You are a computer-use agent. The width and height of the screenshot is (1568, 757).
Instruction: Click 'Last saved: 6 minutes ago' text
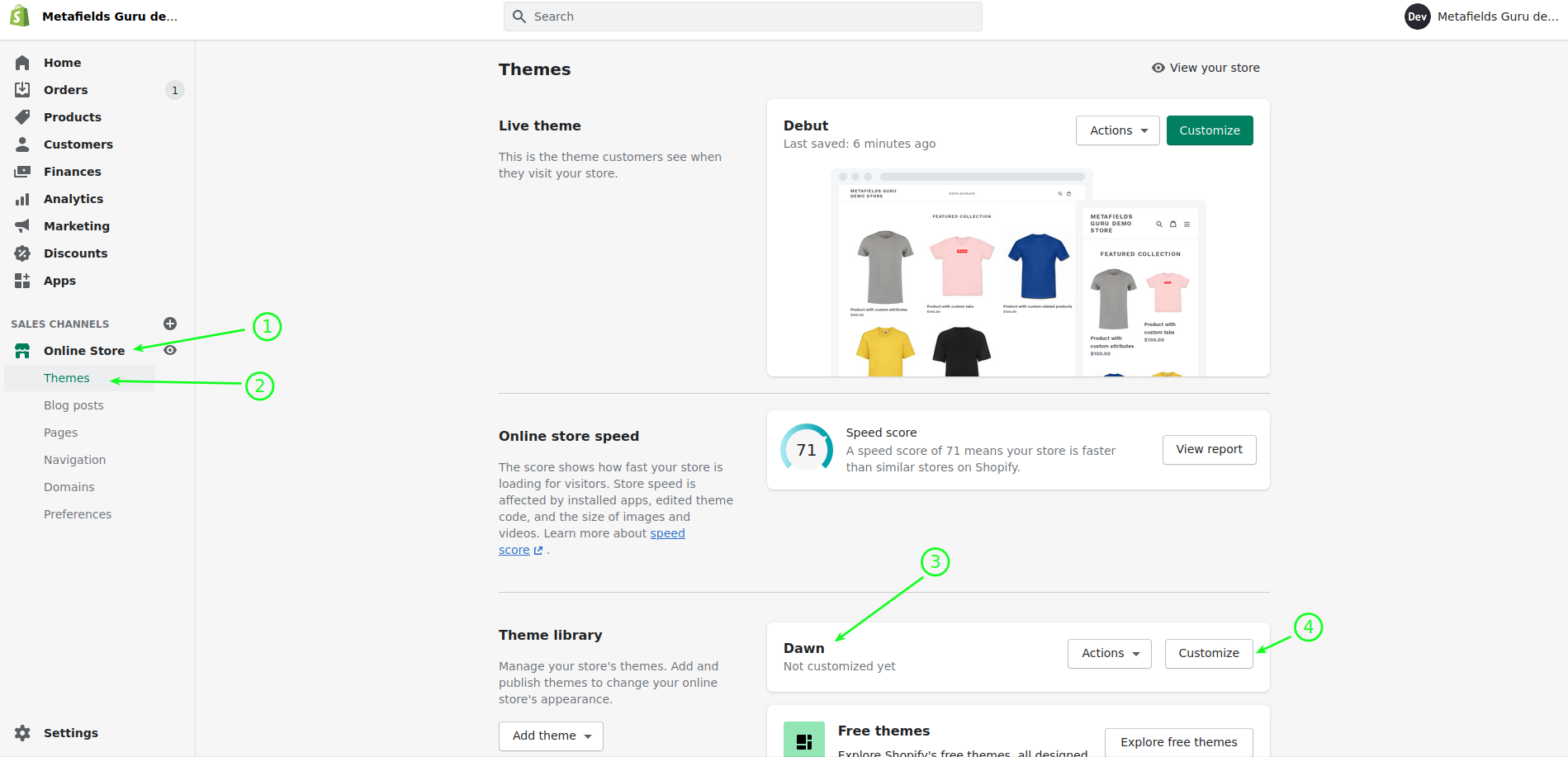pyautogui.click(x=860, y=144)
